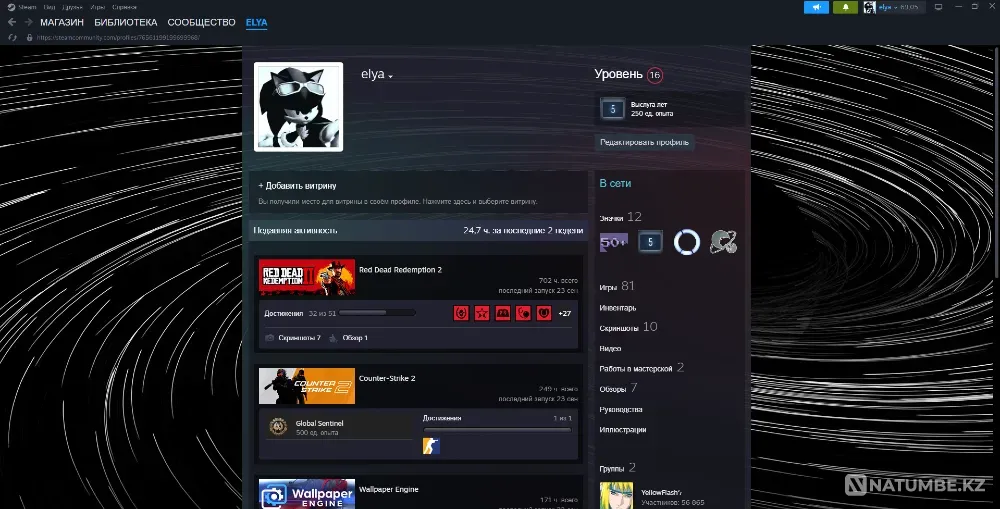Open Значки 12 badges link
1000x509 pixels.
pyautogui.click(x=621, y=218)
